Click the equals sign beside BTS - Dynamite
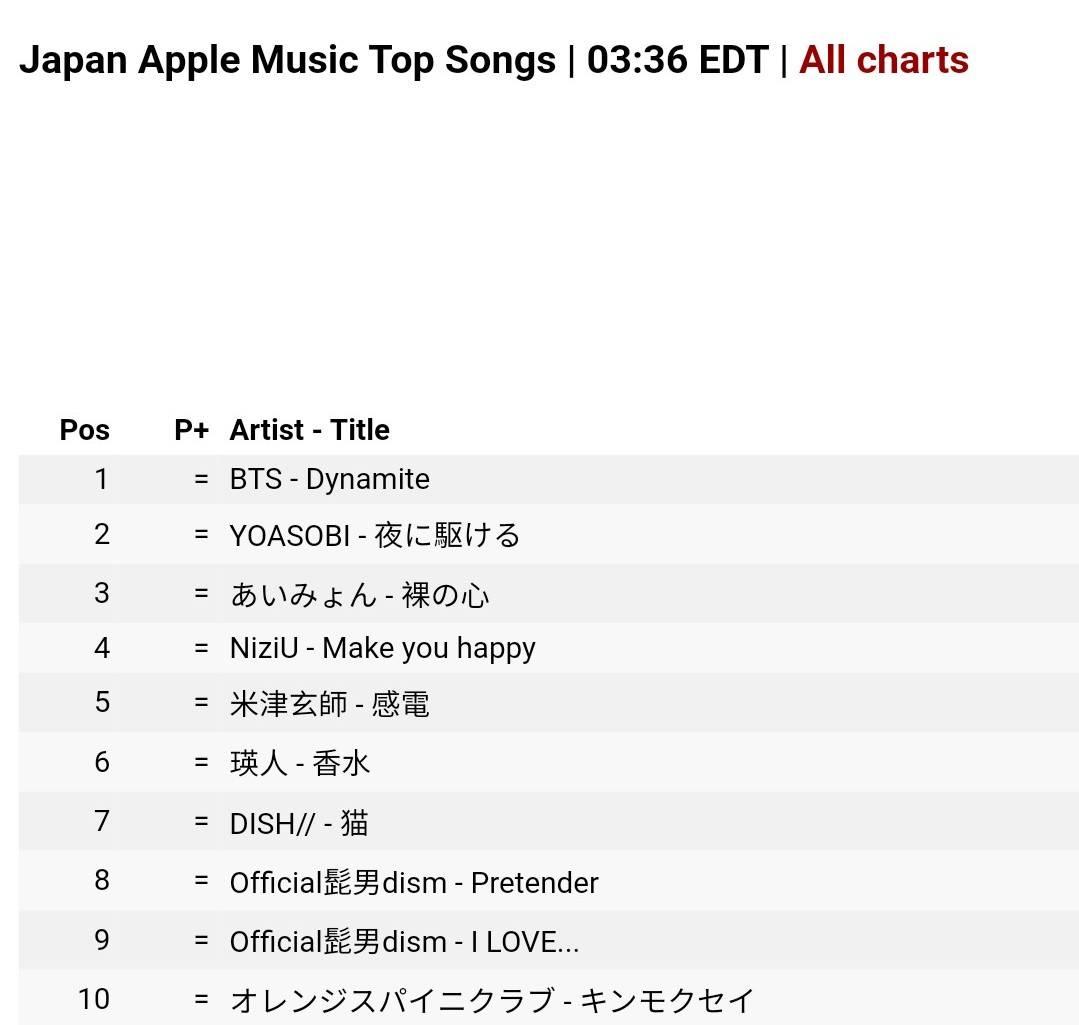The width and height of the screenshot is (1079, 1025). (x=202, y=479)
